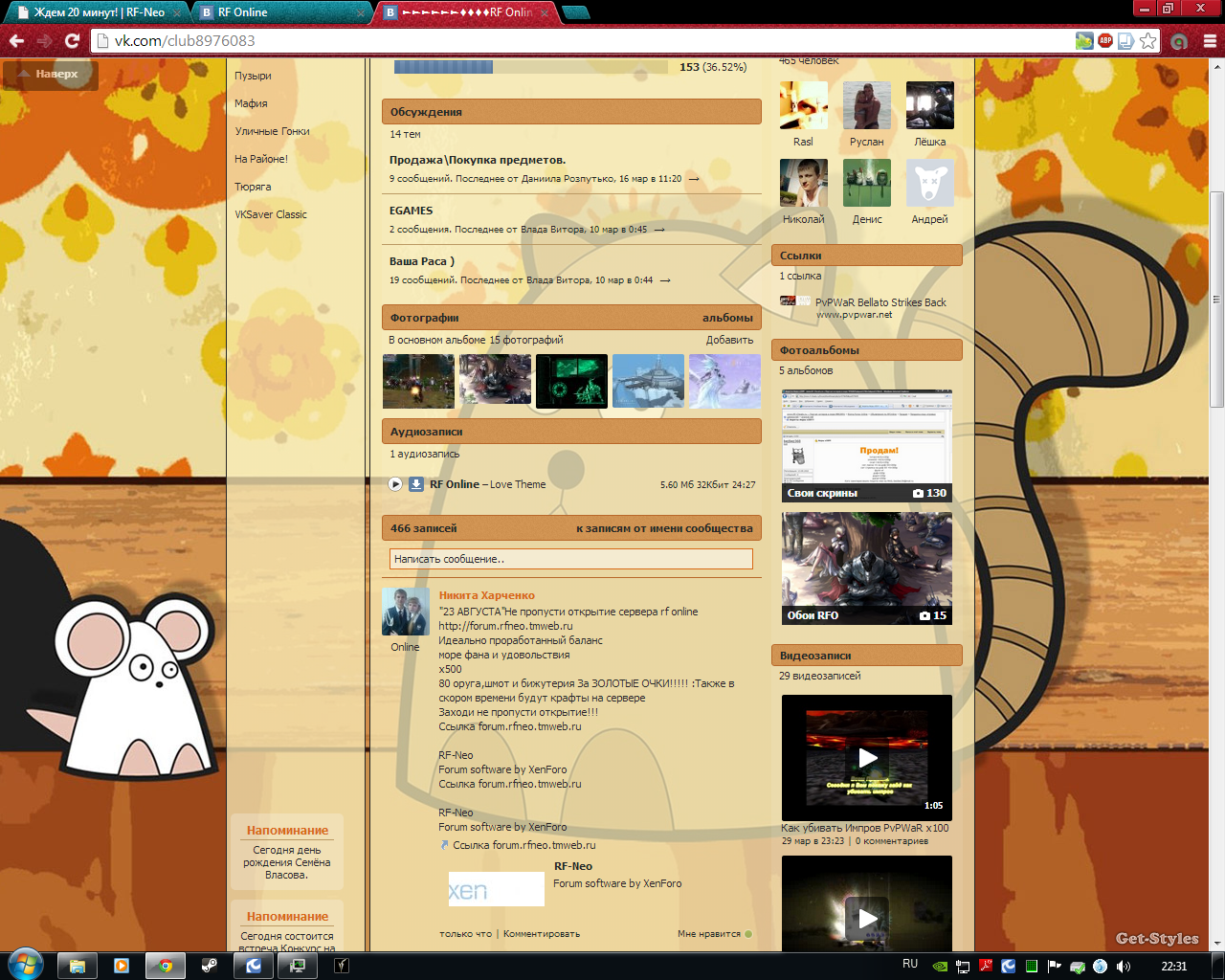Click the 'Написать сообщение..' field
The width and height of the screenshot is (1225, 980).
tap(571, 559)
